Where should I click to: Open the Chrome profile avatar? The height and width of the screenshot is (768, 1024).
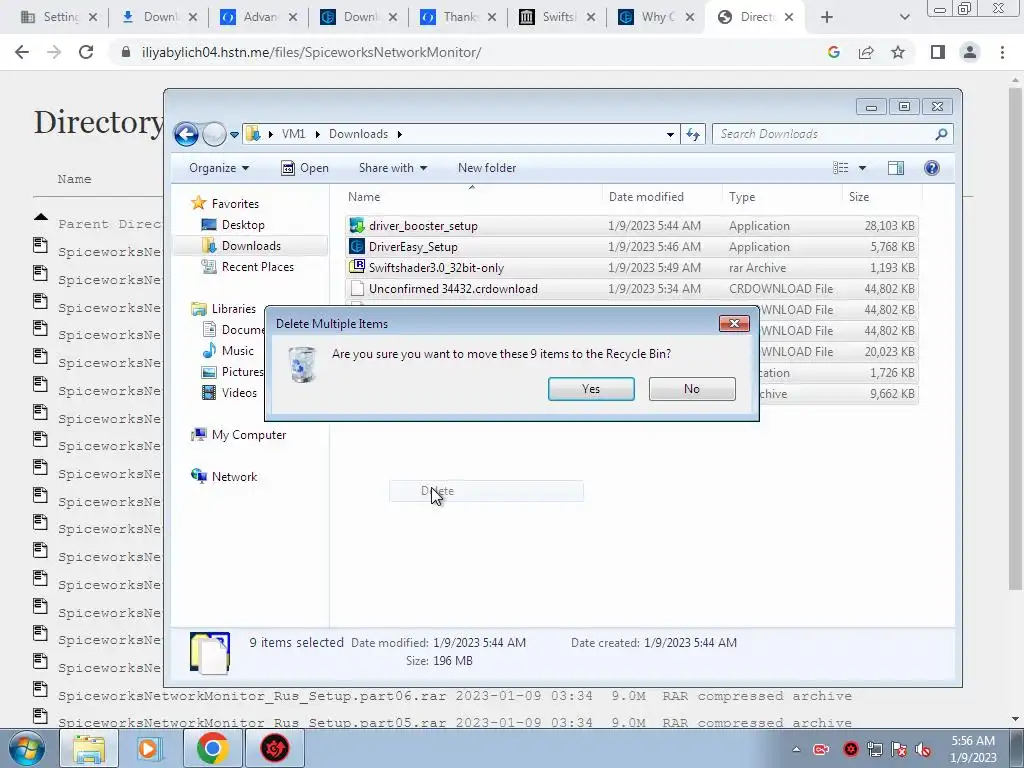(x=970, y=52)
